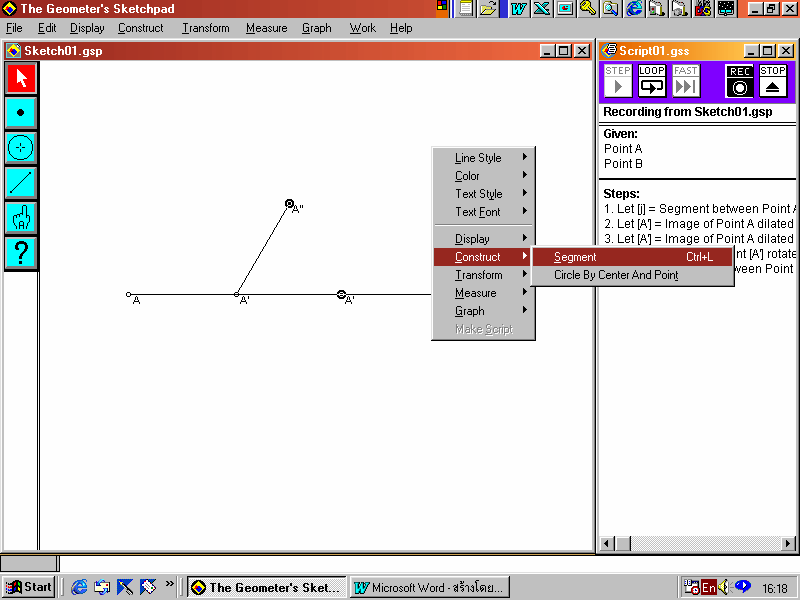Open the Display menu in the menu bar
The height and width of the screenshot is (600, 800).
click(87, 28)
